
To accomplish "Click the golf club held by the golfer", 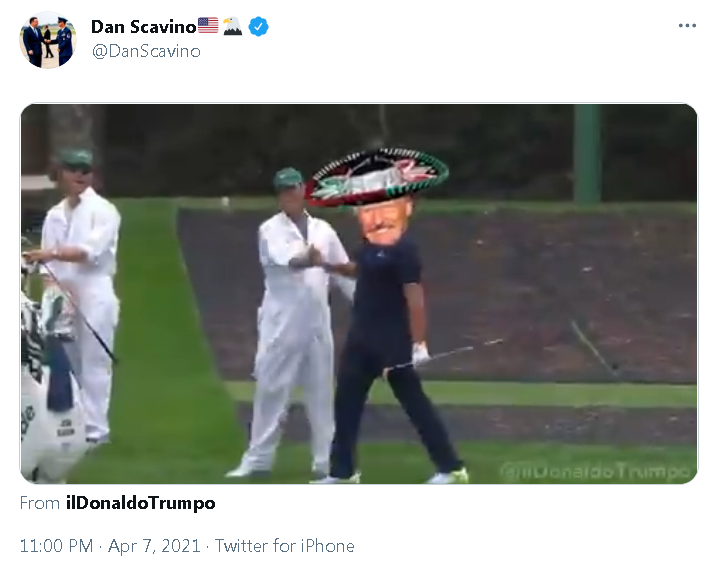I will click(x=443, y=354).
